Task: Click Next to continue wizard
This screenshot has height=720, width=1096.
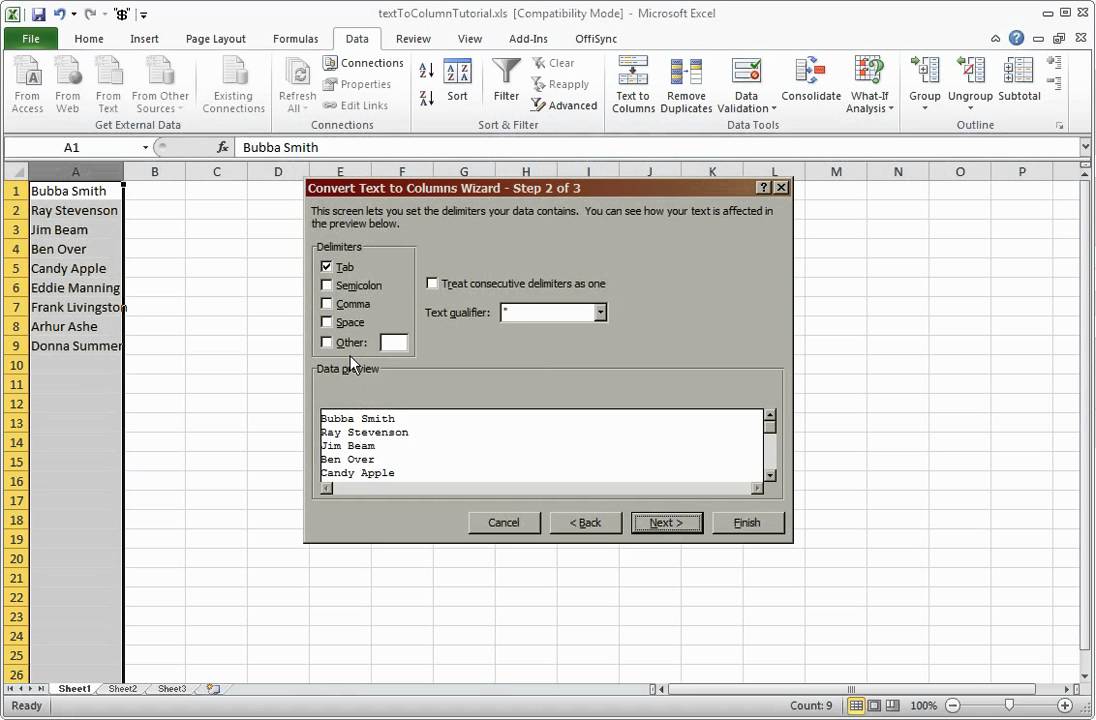Action: (x=667, y=522)
